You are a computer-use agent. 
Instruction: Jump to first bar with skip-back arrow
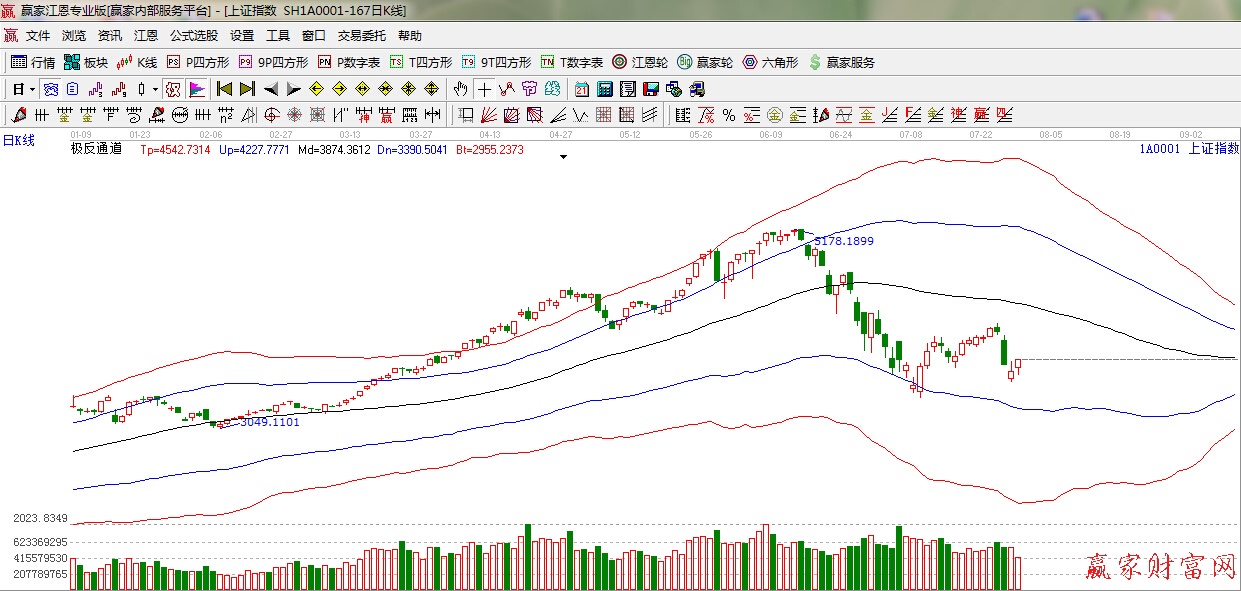click(224, 89)
